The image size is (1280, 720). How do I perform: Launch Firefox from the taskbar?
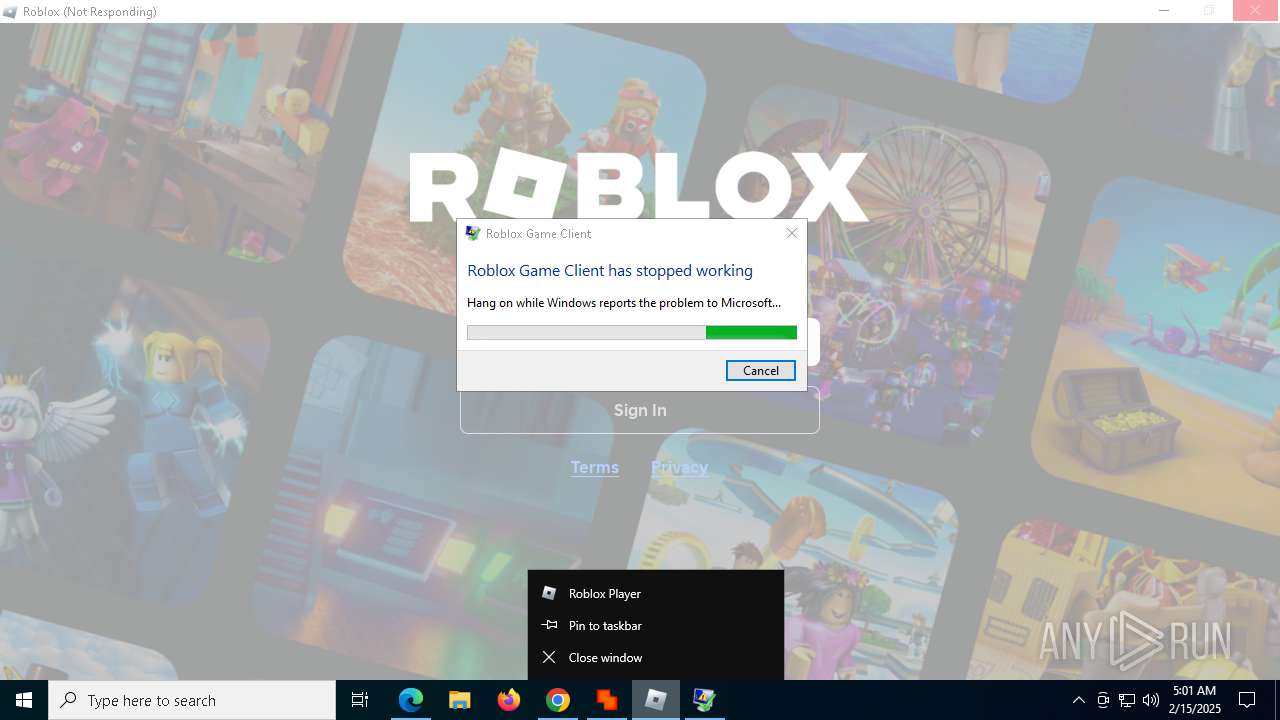(x=509, y=700)
